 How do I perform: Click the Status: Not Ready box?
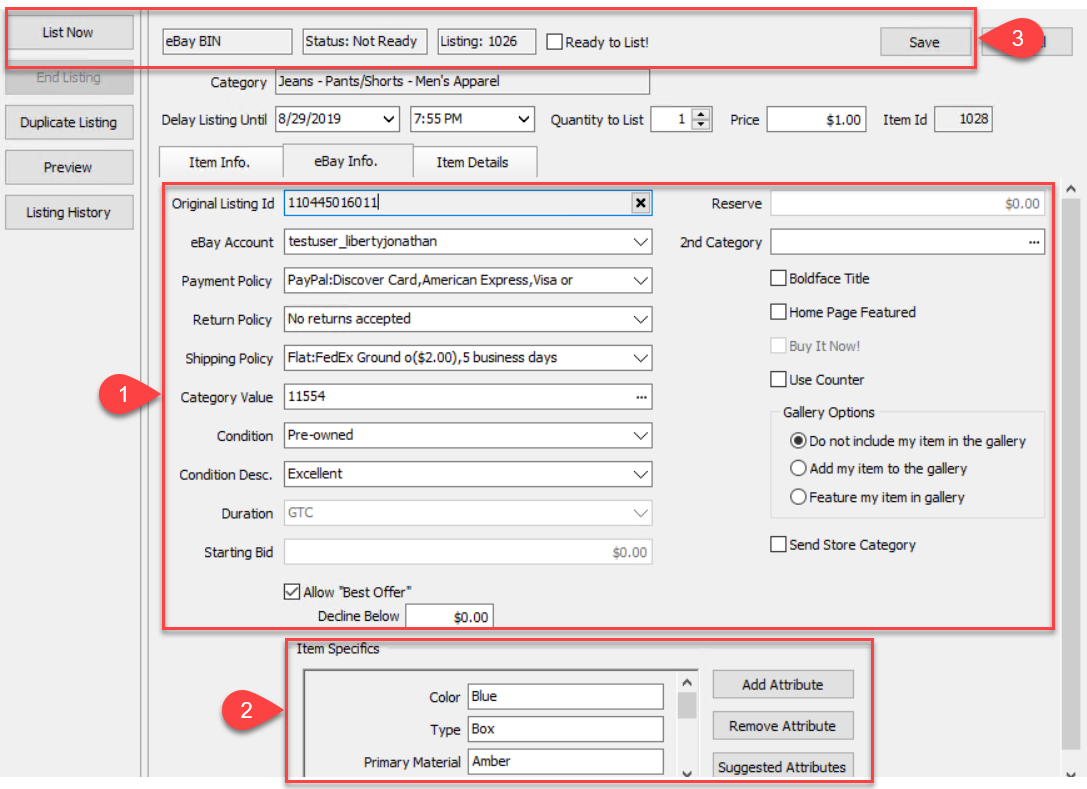point(365,42)
